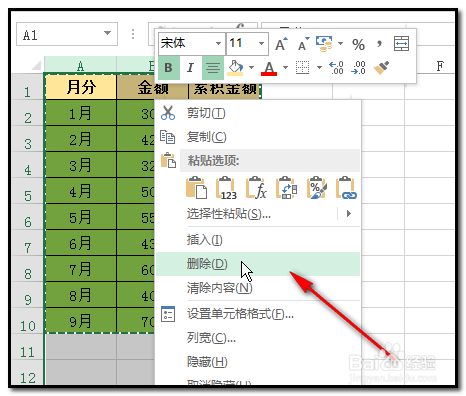Click the merge and center icon
This screenshot has width=466, height=396.
(401, 44)
